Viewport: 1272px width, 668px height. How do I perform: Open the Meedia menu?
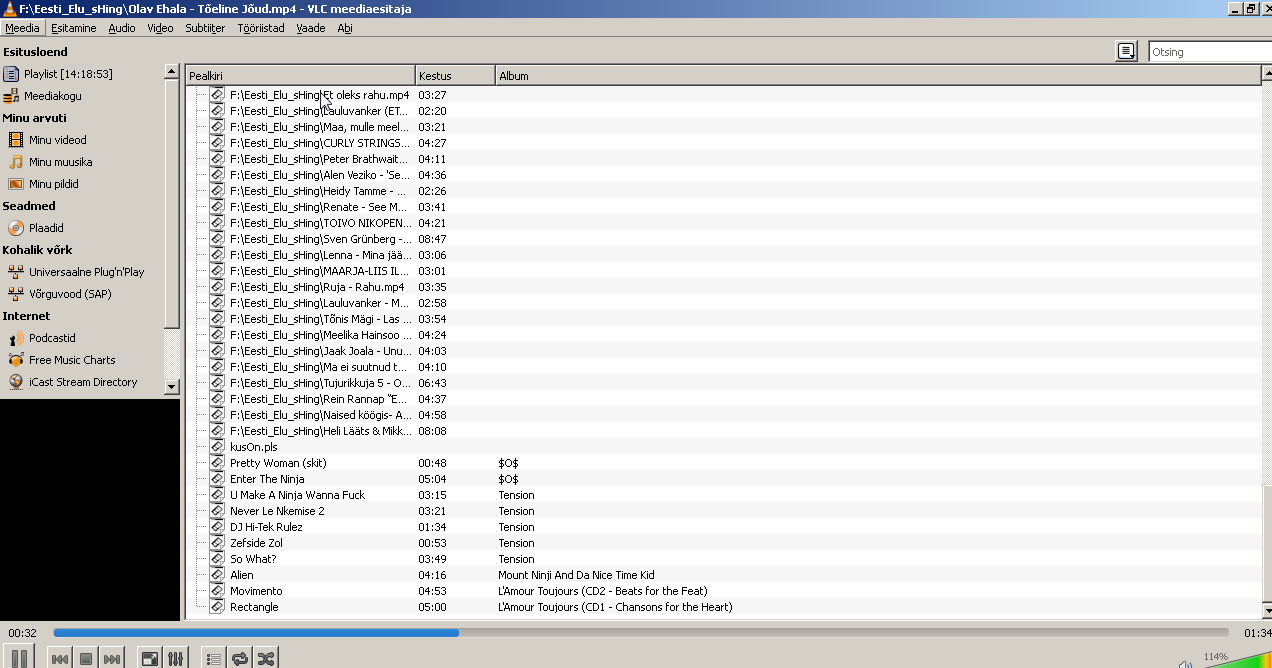[x=22, y=28]
